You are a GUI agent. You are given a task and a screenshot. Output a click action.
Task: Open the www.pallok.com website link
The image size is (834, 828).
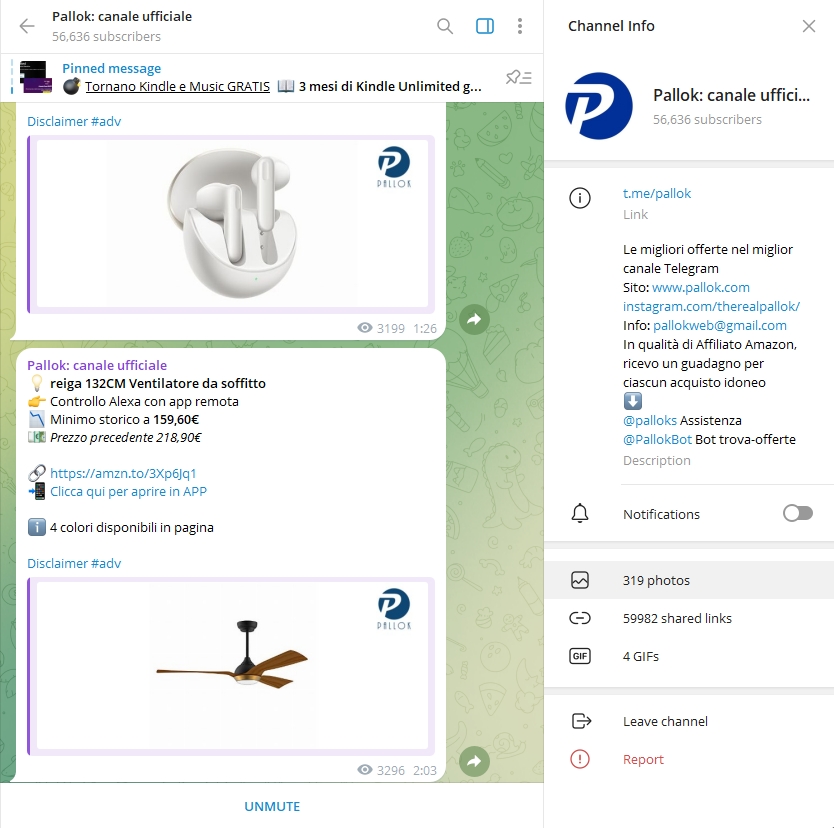[700, 288]
